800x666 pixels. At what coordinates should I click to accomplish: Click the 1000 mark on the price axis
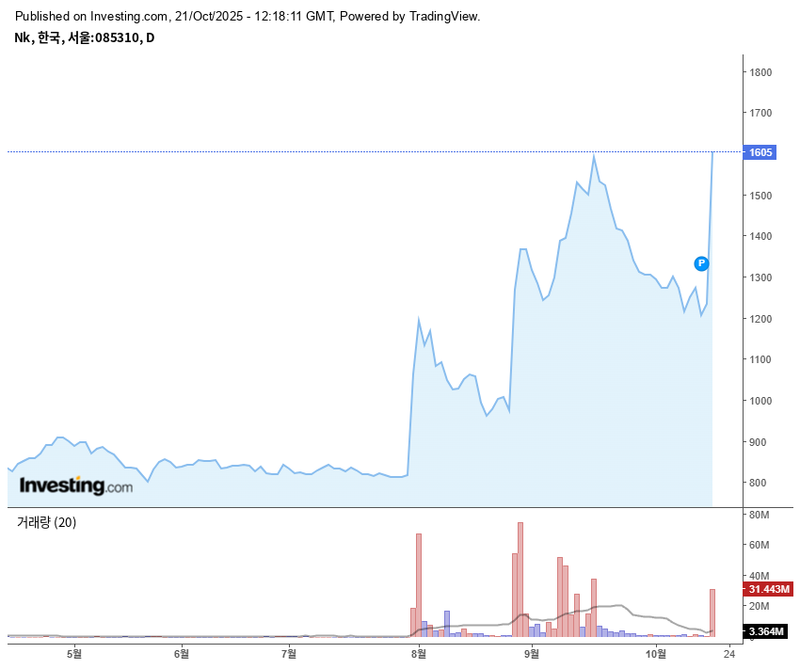pyautogui.click(x=761, y=401)
